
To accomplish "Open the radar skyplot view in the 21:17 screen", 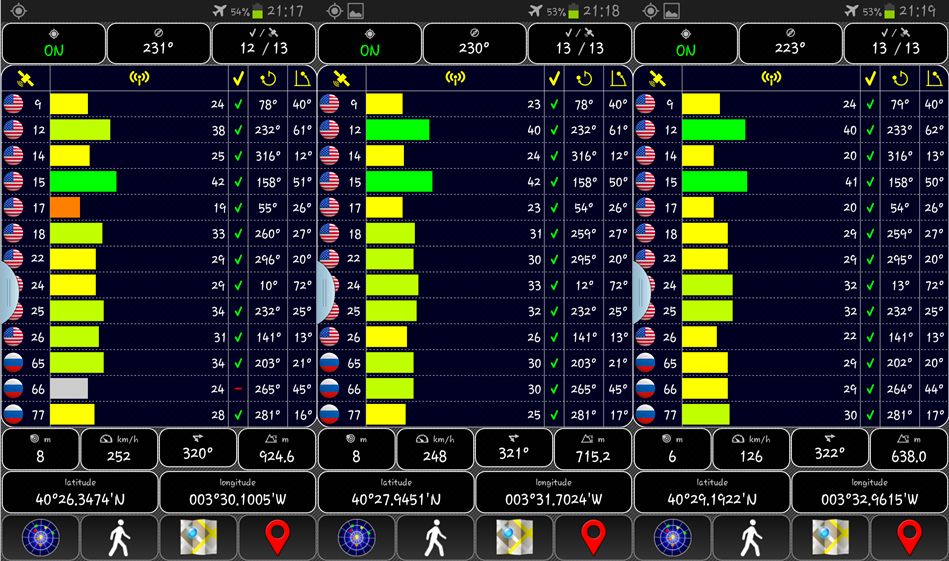I will point(41,538).
